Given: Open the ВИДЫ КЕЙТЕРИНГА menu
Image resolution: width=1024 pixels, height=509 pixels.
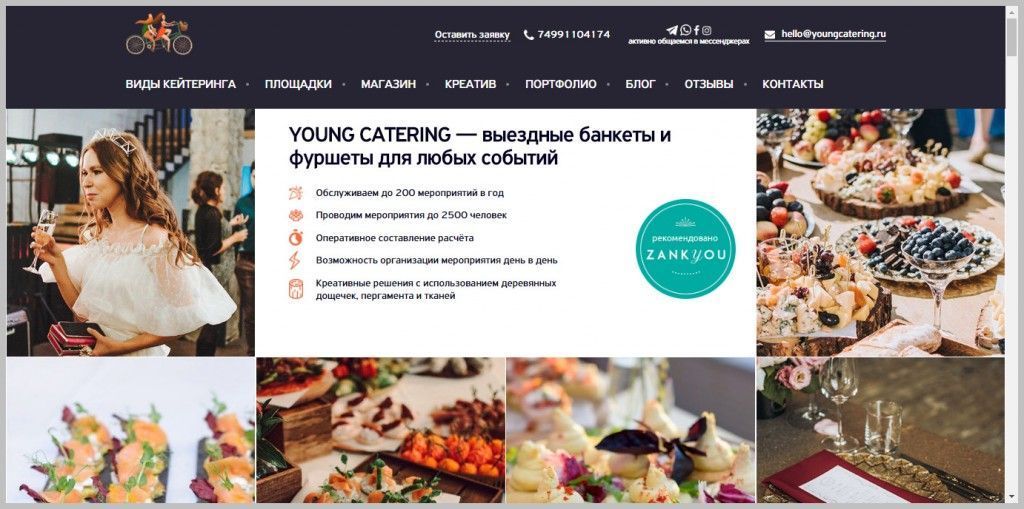Looking at the screenshot, I should [x=181, y=84].
